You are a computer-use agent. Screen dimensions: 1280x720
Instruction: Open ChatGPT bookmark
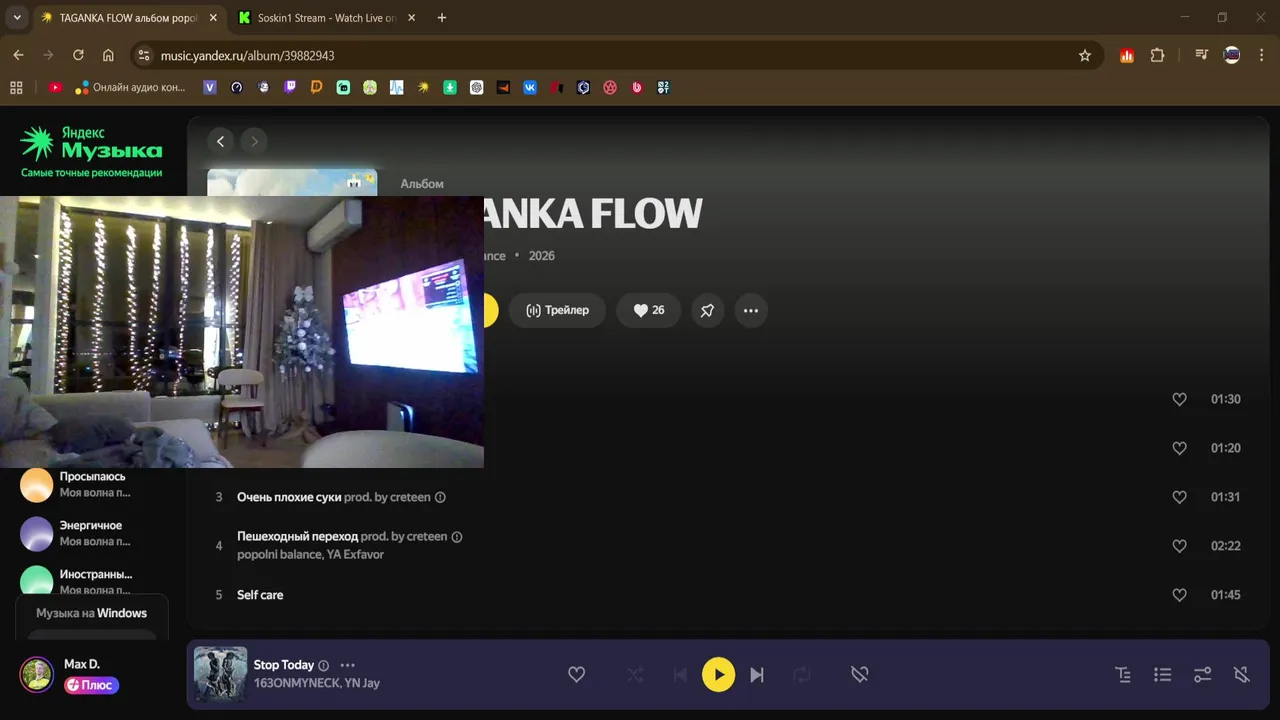coord(477,88)
